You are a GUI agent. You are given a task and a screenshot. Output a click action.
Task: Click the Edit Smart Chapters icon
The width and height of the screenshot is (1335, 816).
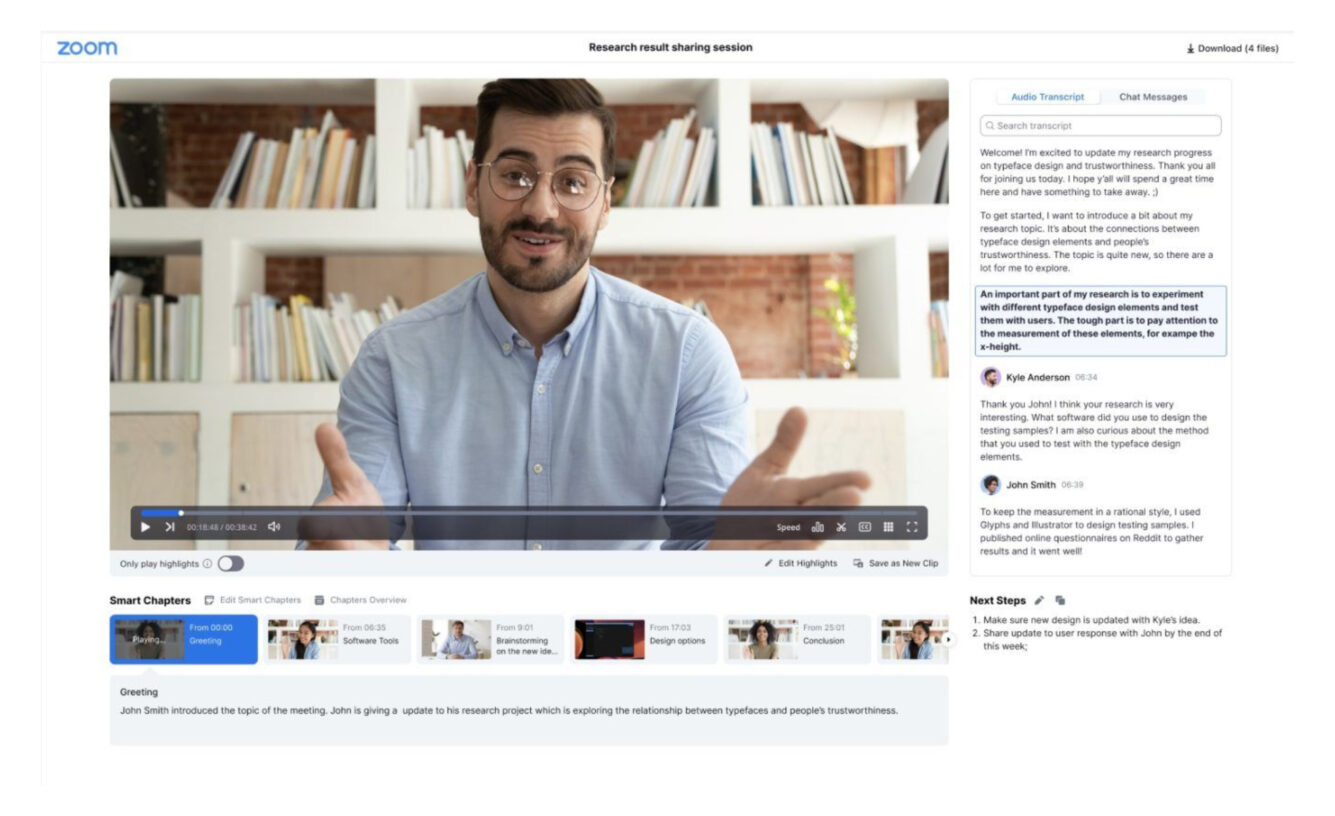pos(209,599)
